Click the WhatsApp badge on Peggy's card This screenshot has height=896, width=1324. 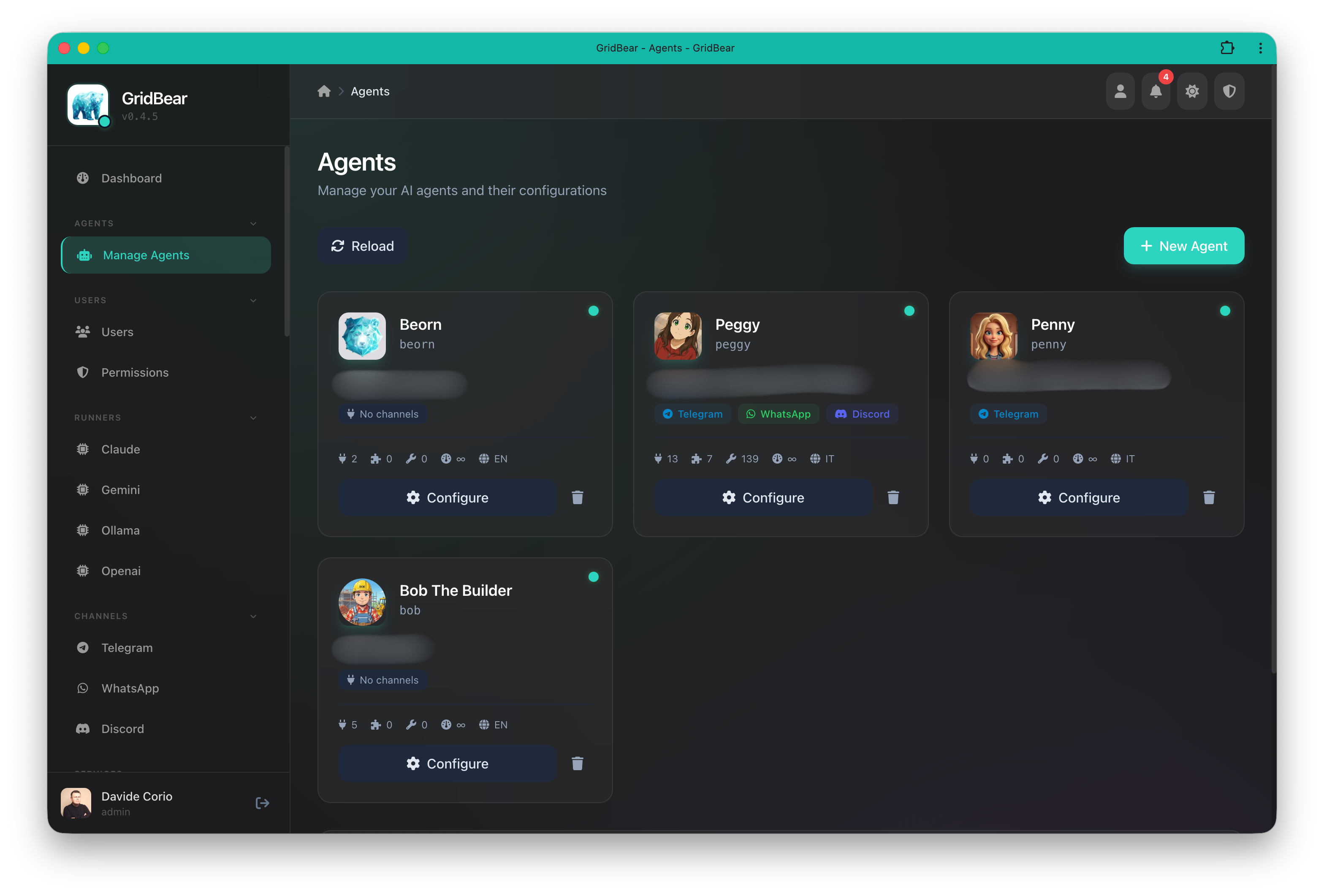(x=778, y=413)
